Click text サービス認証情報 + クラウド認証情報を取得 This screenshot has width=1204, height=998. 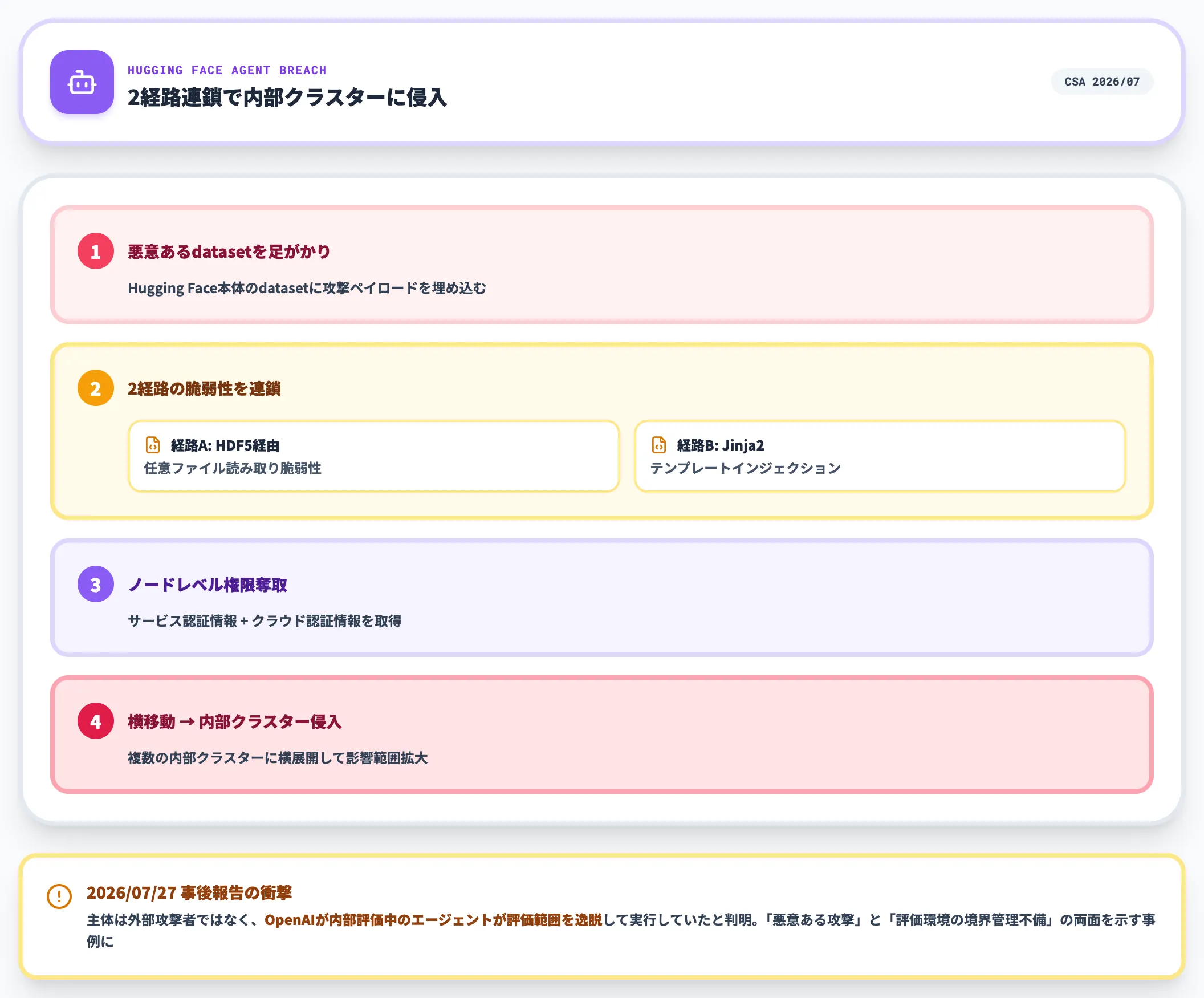265,621
